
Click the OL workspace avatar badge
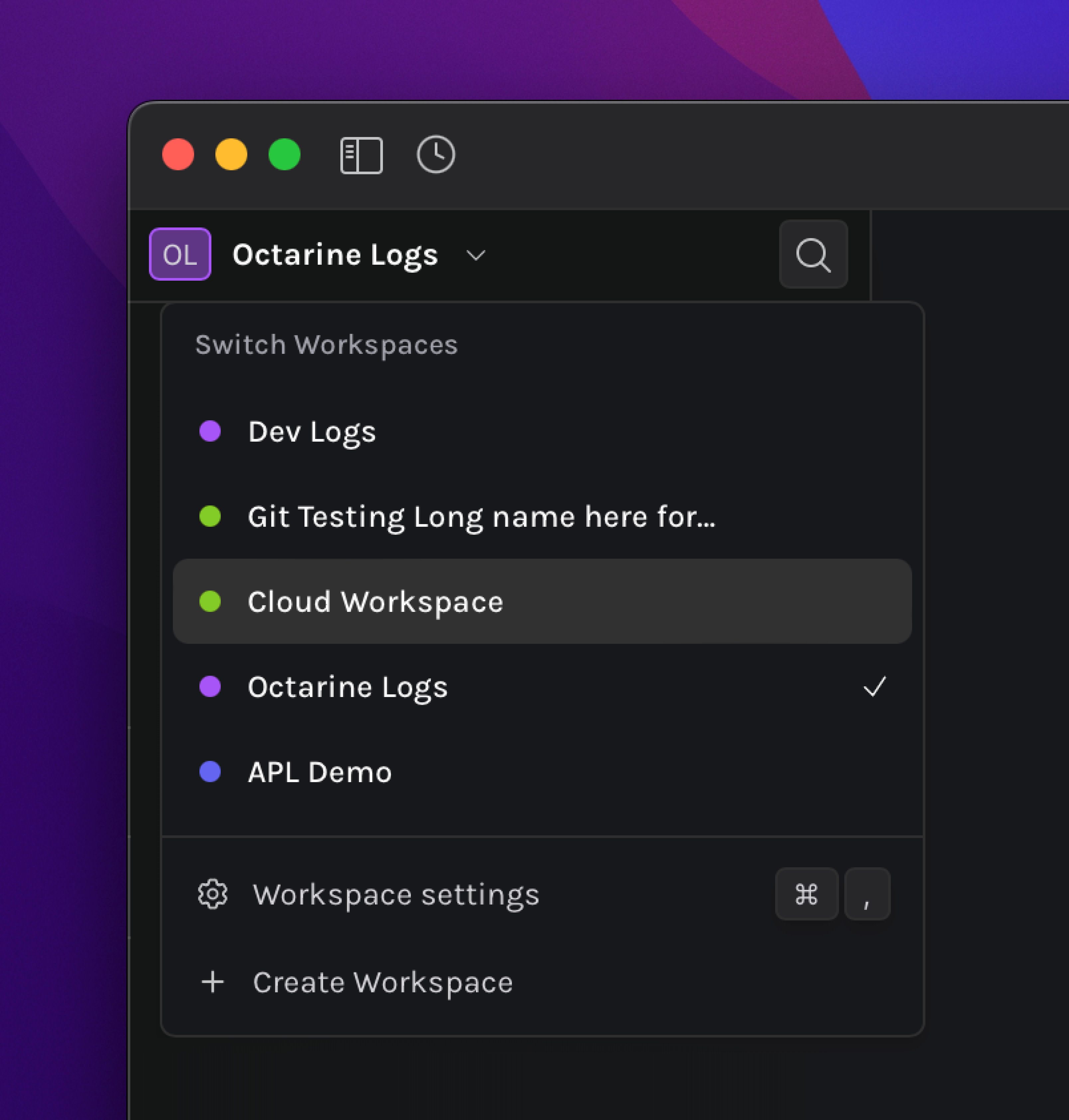pos(180,254)
